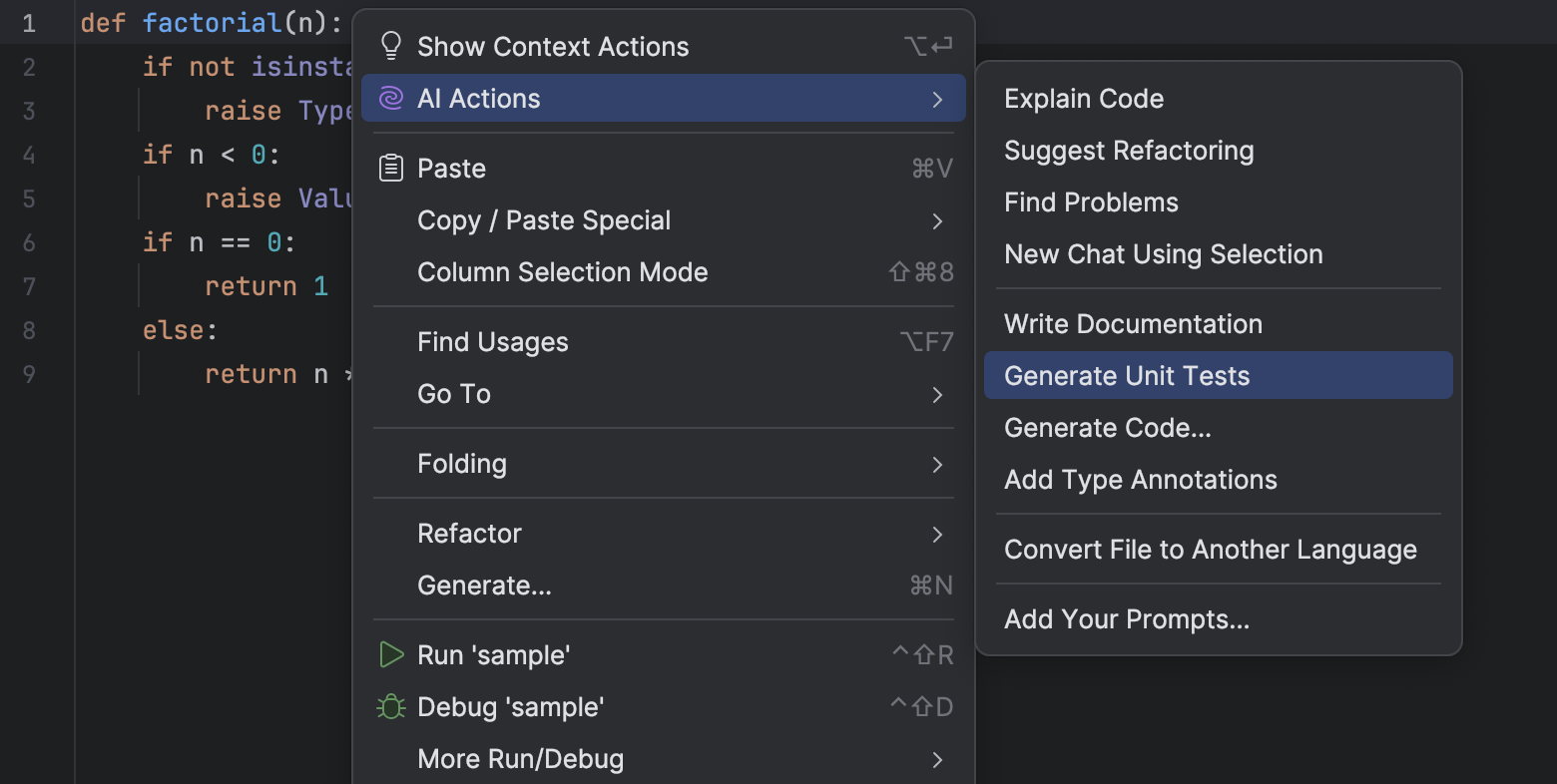This screenshot has height=784, width=1557.
Task: Expand the Go To submenu arrow
Action: point(937,394)
